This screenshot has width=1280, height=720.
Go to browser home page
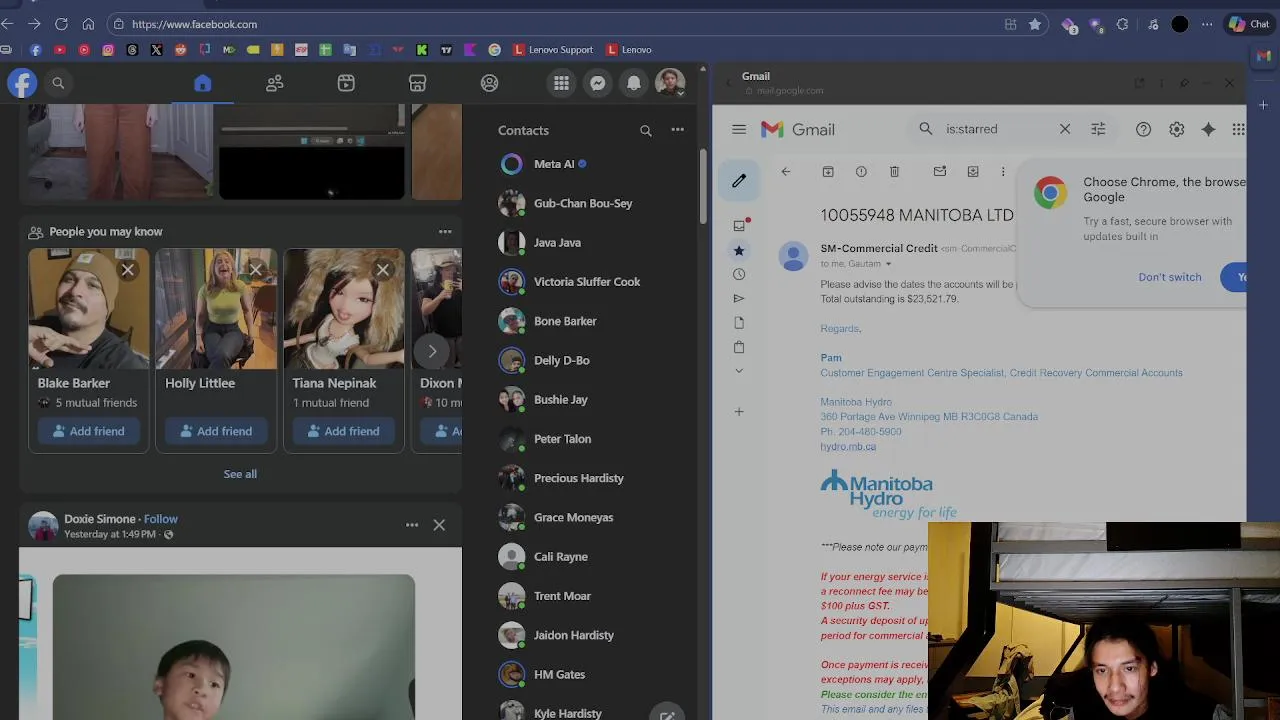88,24
